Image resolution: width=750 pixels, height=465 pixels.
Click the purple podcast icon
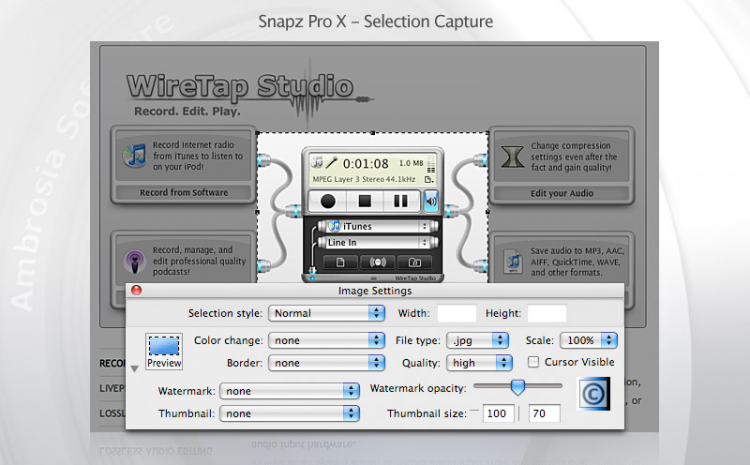click(135, 261)
